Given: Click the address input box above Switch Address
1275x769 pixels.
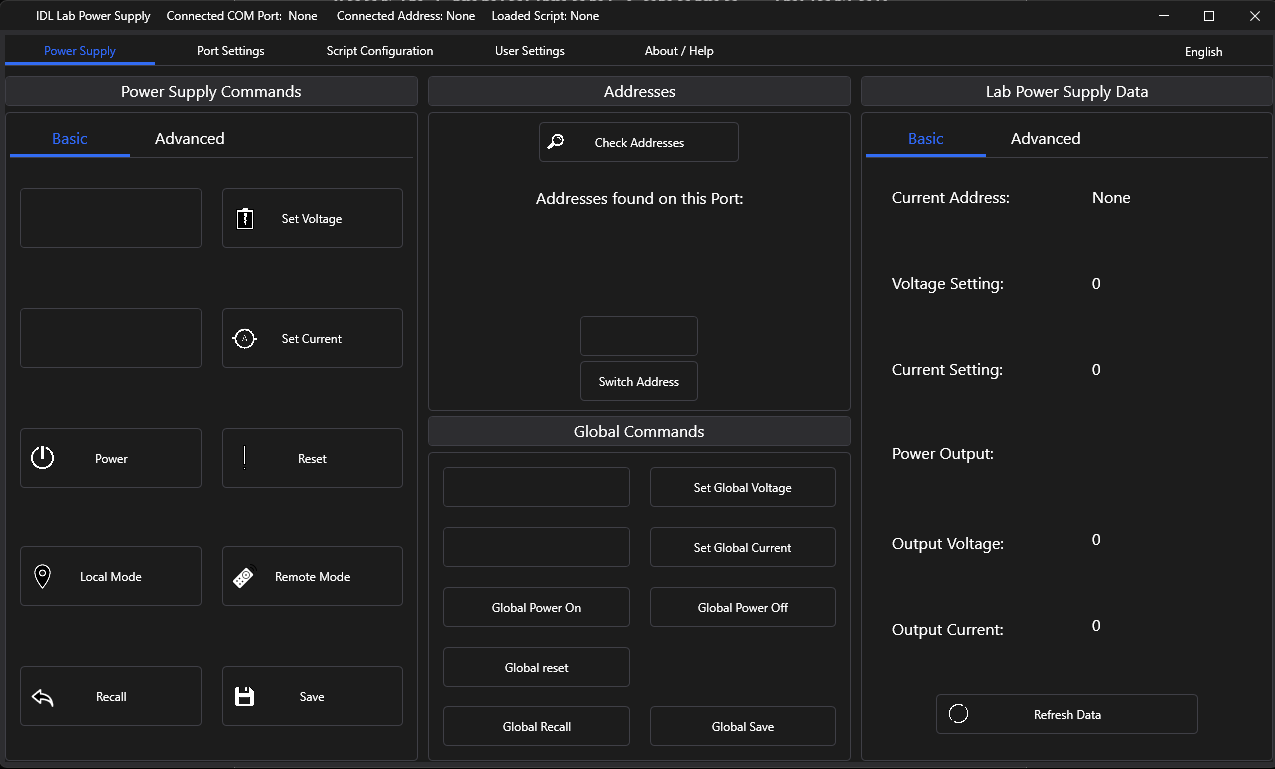Looking at the screenshot, I should tap(639, 336).
